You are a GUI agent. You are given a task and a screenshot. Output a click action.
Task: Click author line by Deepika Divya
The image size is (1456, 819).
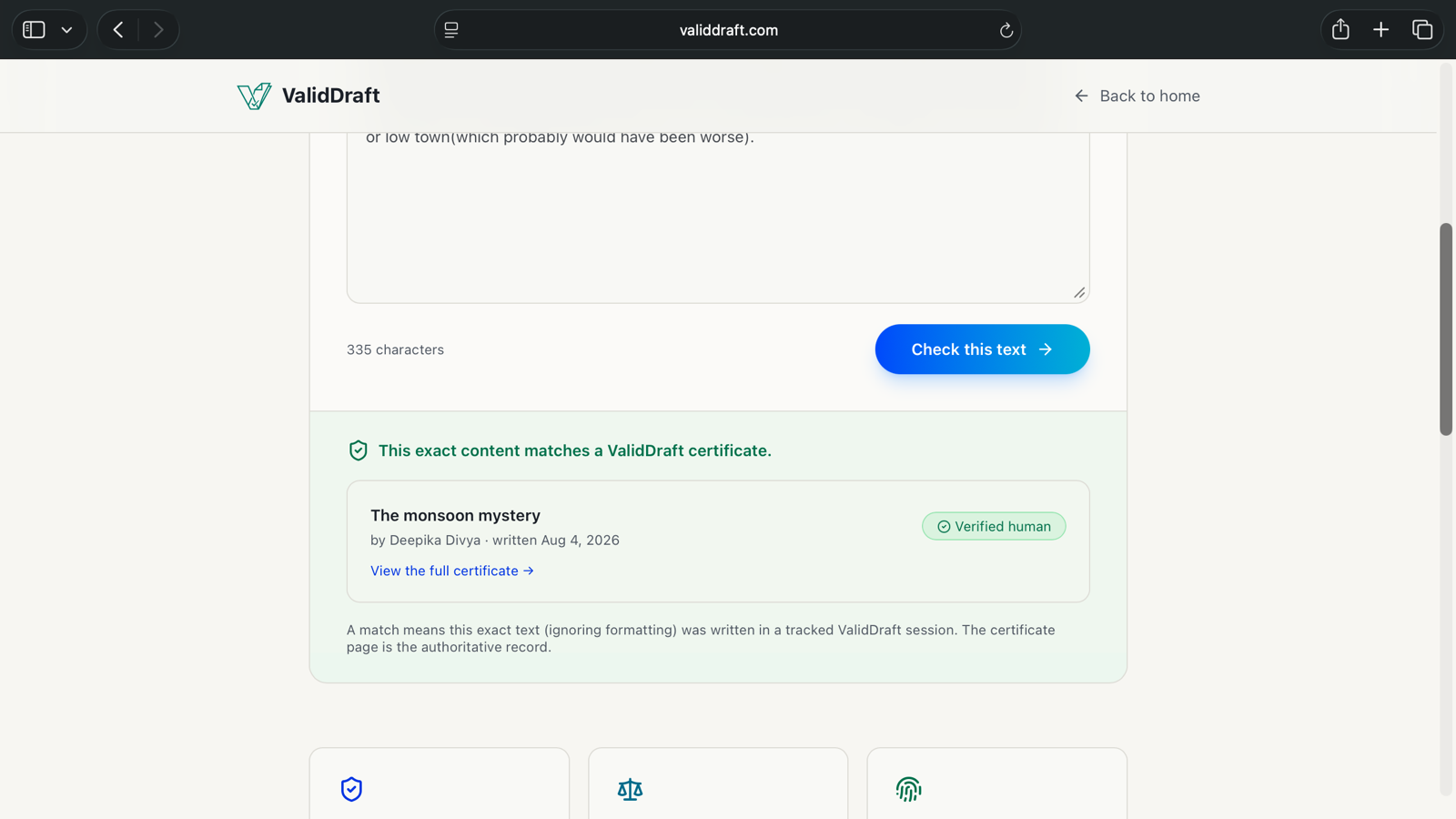(495, 540)
